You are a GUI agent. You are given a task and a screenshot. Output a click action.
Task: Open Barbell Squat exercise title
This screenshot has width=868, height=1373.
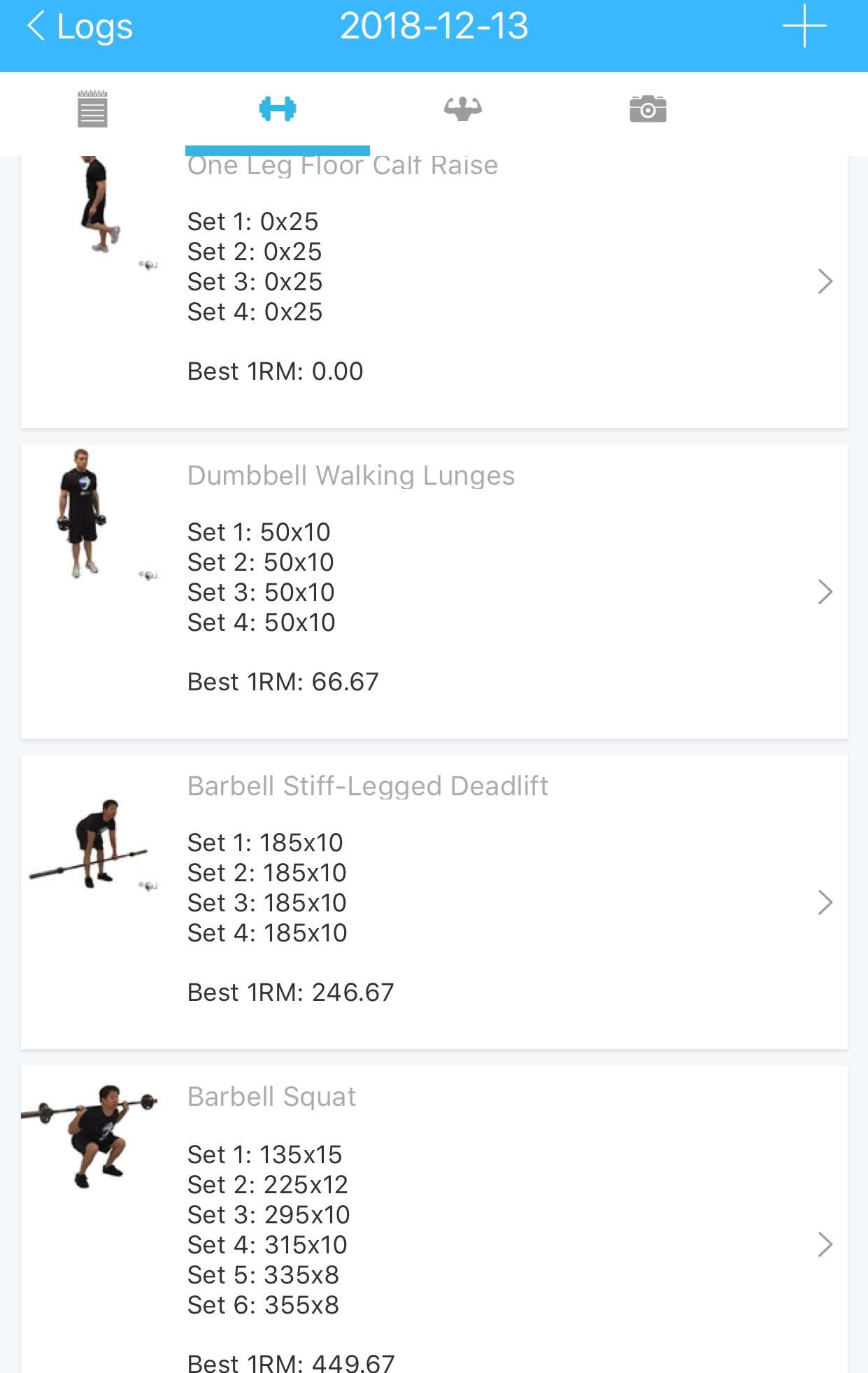pos(271,1097)
